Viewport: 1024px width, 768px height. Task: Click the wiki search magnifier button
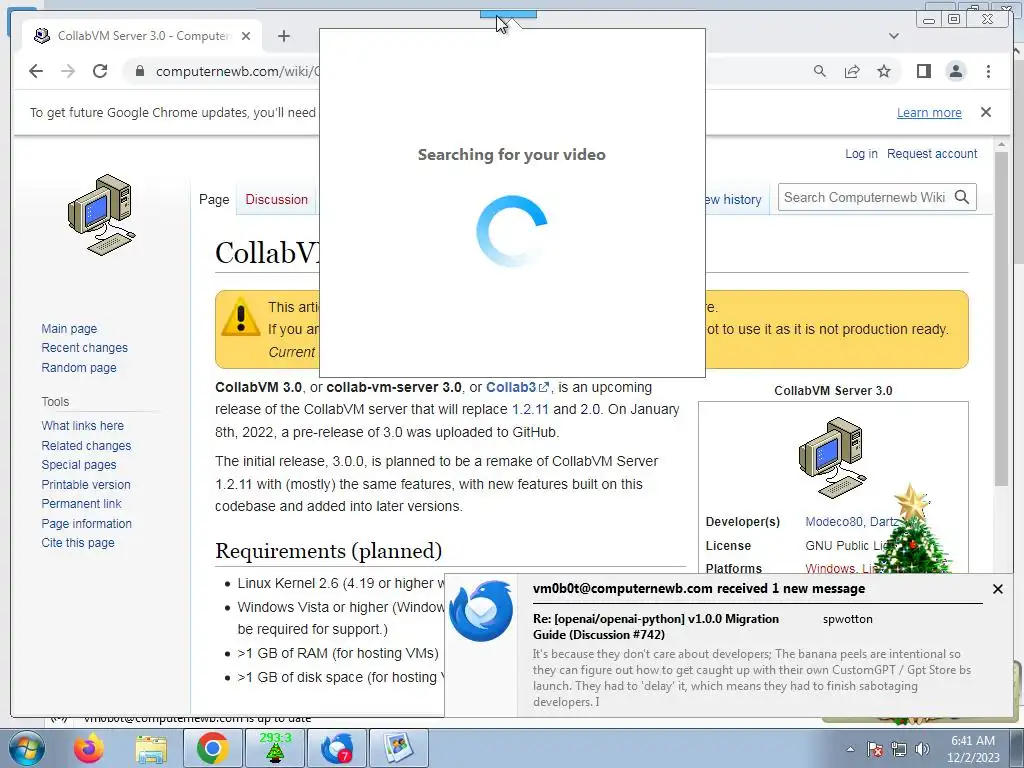[x=961, y=197]
